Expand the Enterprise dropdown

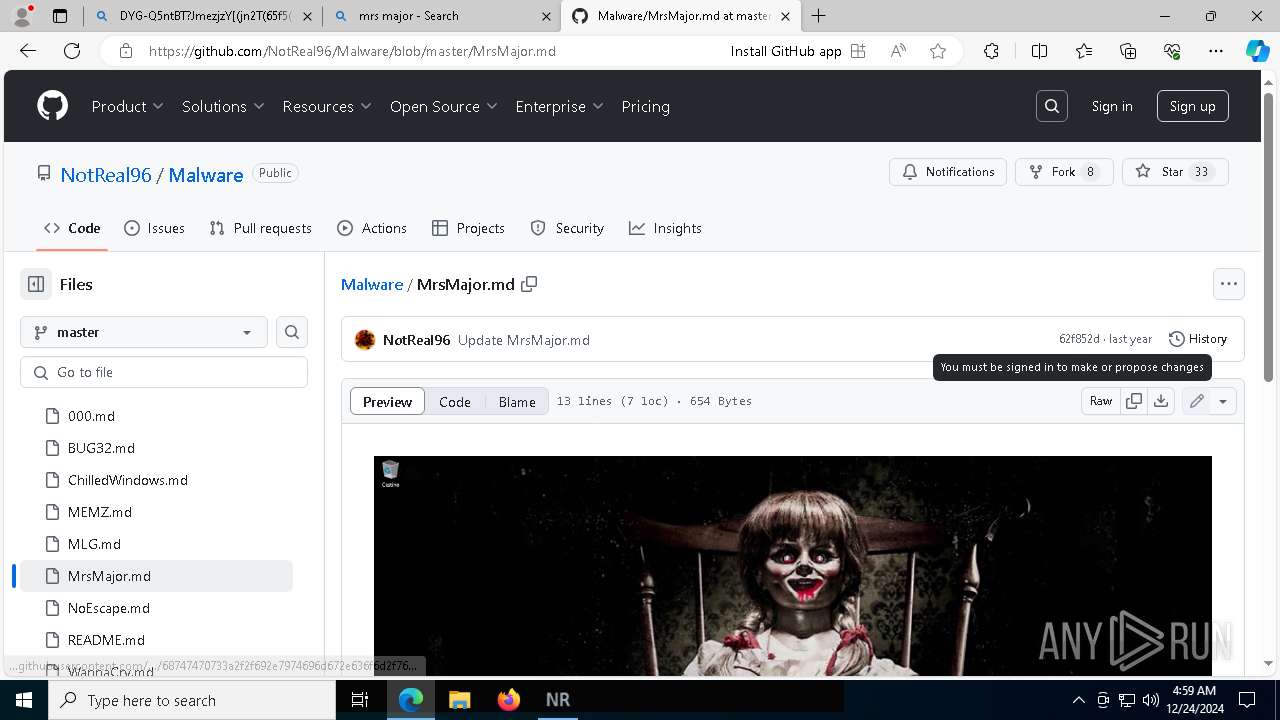560,106
